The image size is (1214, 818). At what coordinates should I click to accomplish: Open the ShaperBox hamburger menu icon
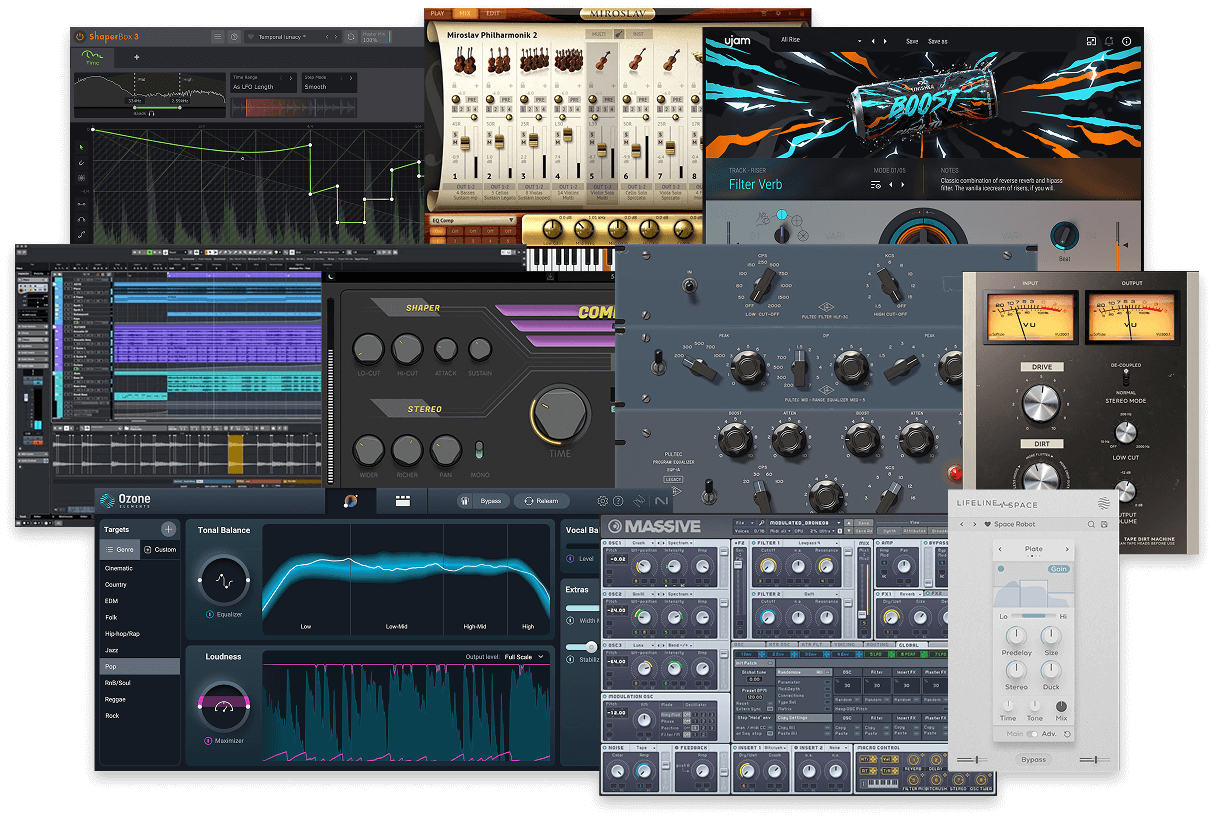(x=217, y=37)
